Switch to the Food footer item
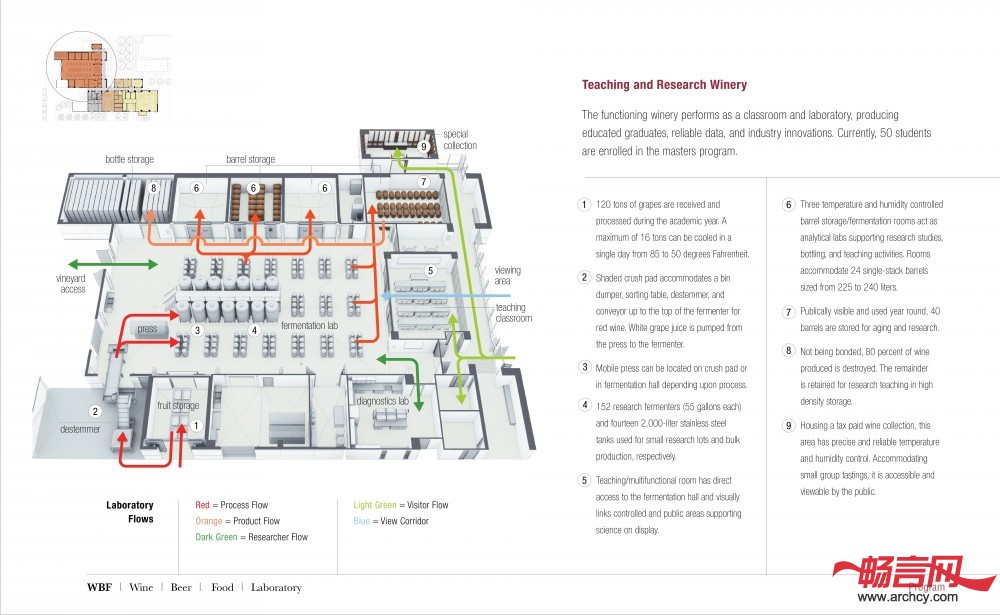Image resolution: width=1000 pixels, height=615 pixels. tap(222, 587)
